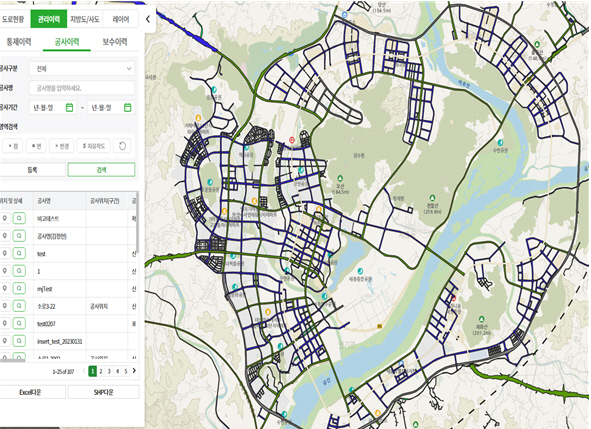
Task: Open detail magnifier for the 'test' row
Action: click(x=19, y=253)
